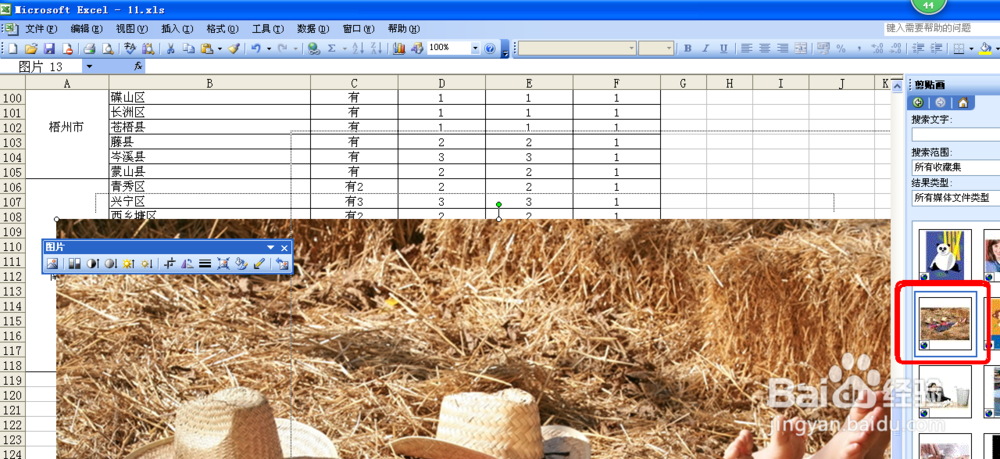Open Excel Help question mark icon
1000x459 pixels.
pos(490,48)
